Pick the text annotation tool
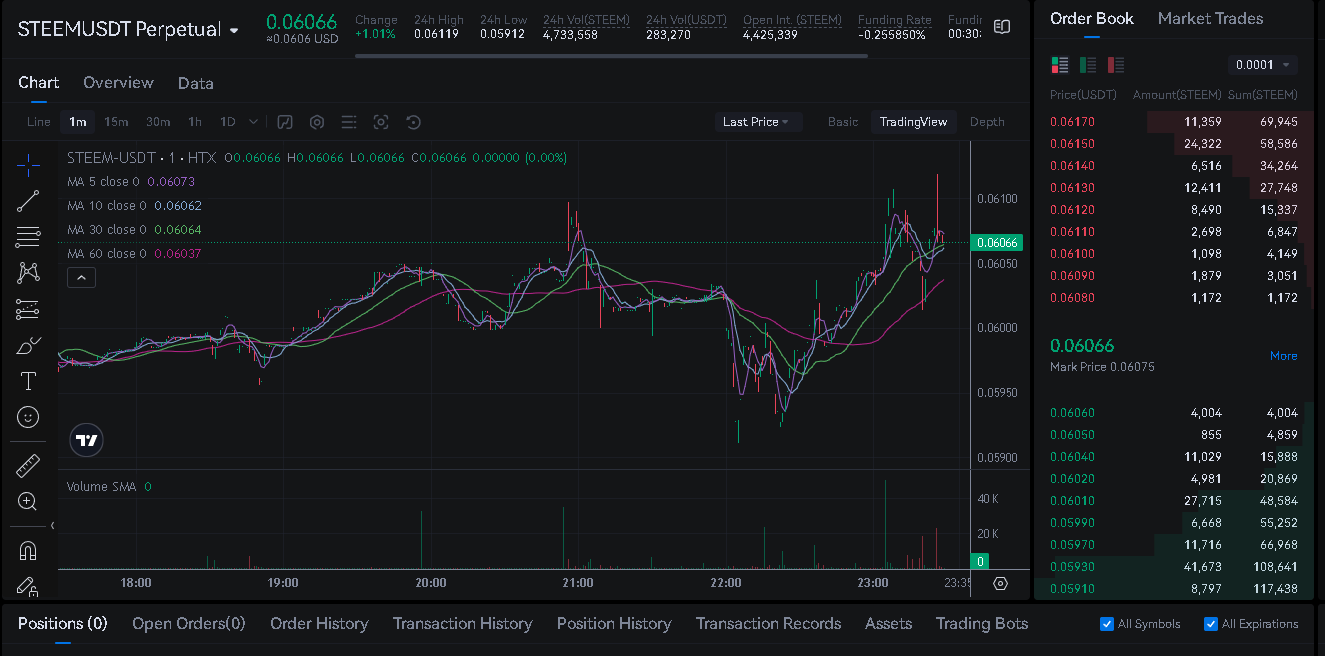Image resolution: width=1325 pixels, height=656 pixels. [x=28, y=381]
